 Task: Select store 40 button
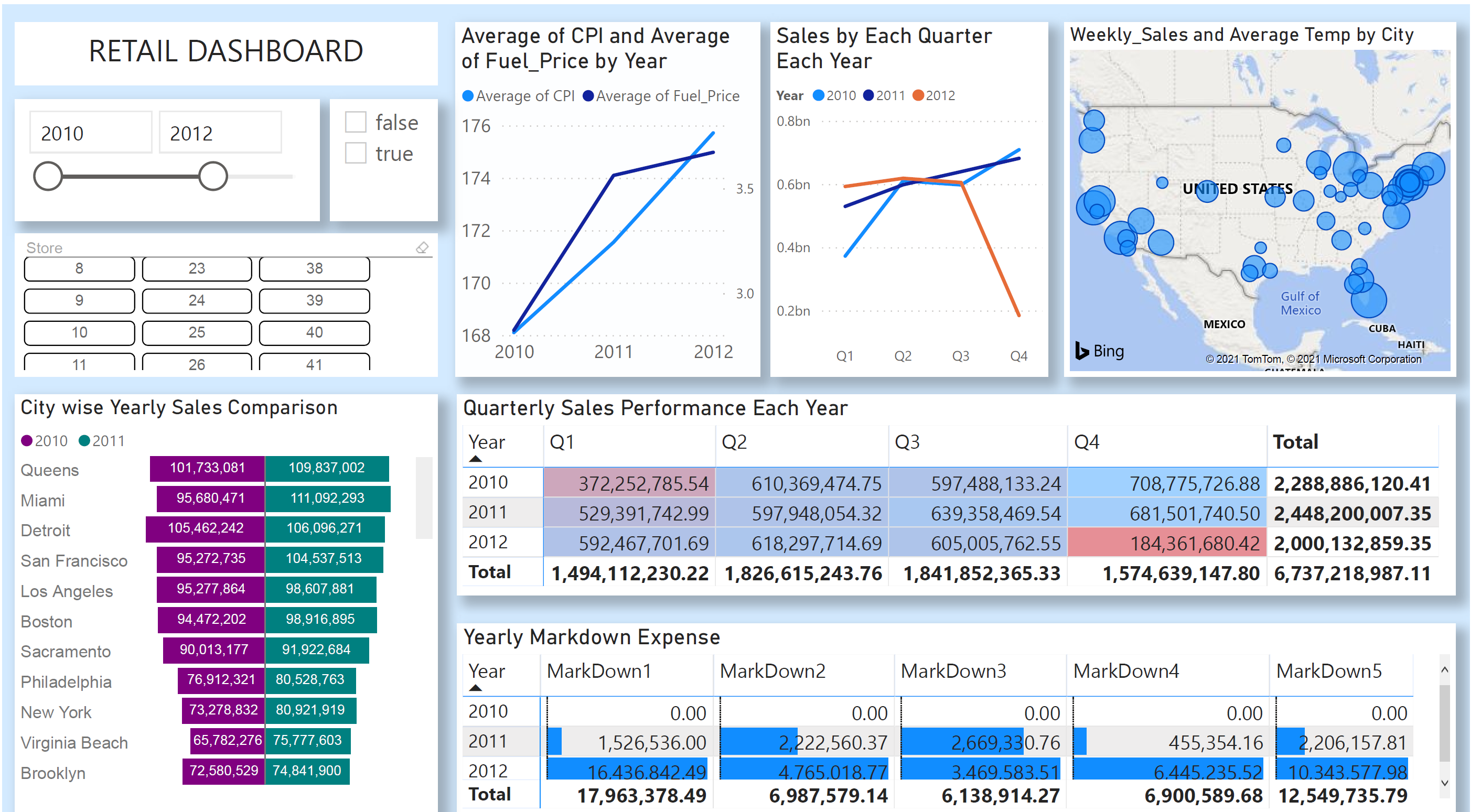point(314,332)
